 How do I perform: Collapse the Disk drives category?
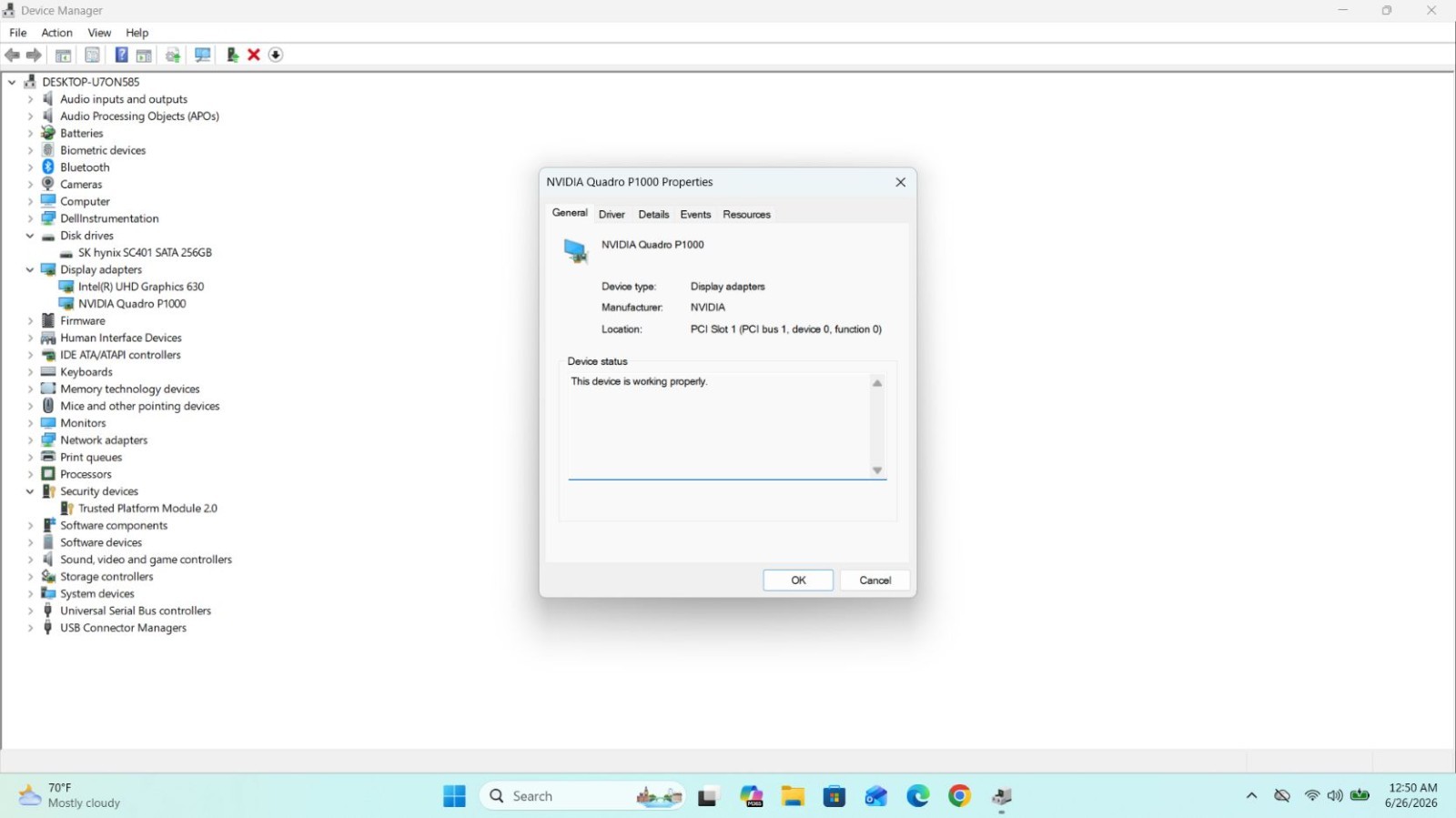coord(30,236)
